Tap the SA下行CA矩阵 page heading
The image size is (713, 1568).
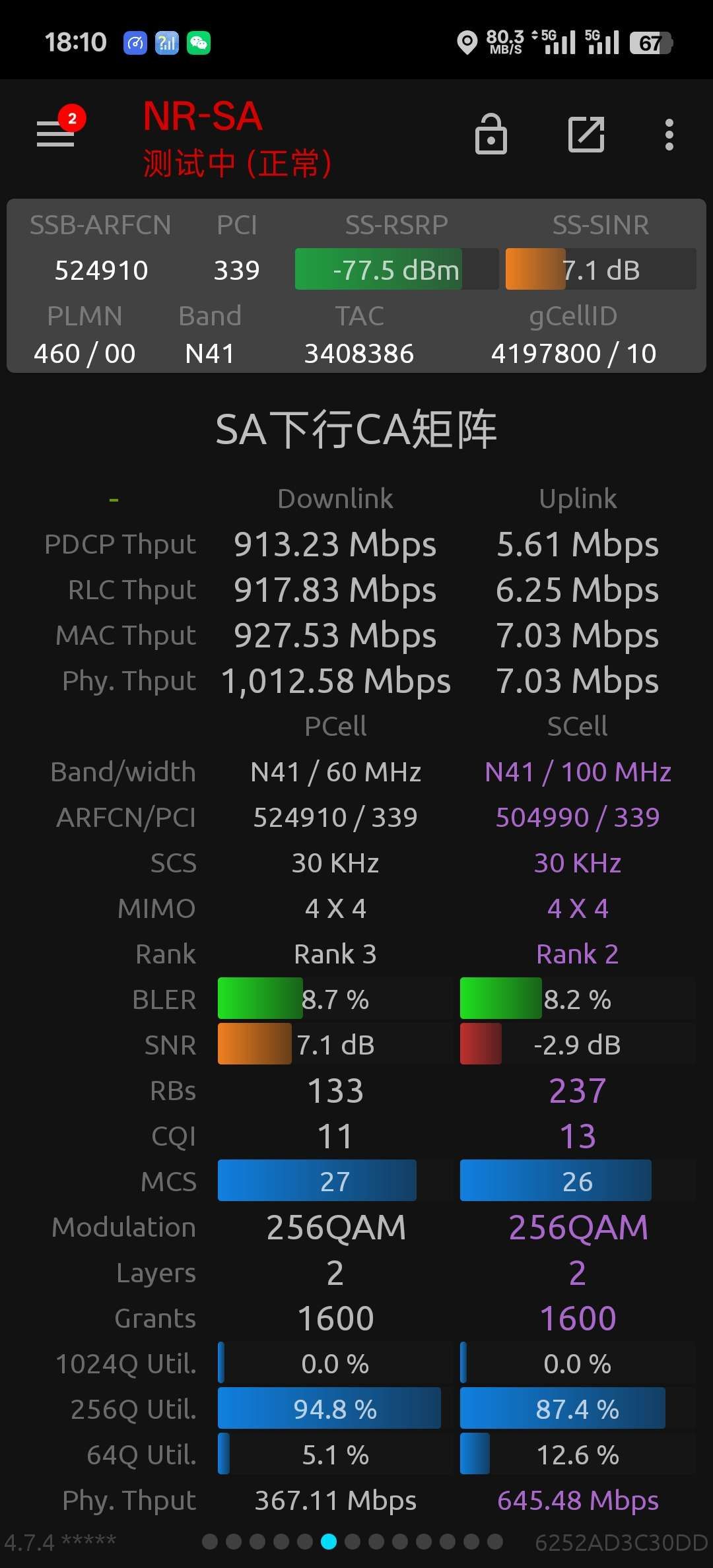point(356,430)
